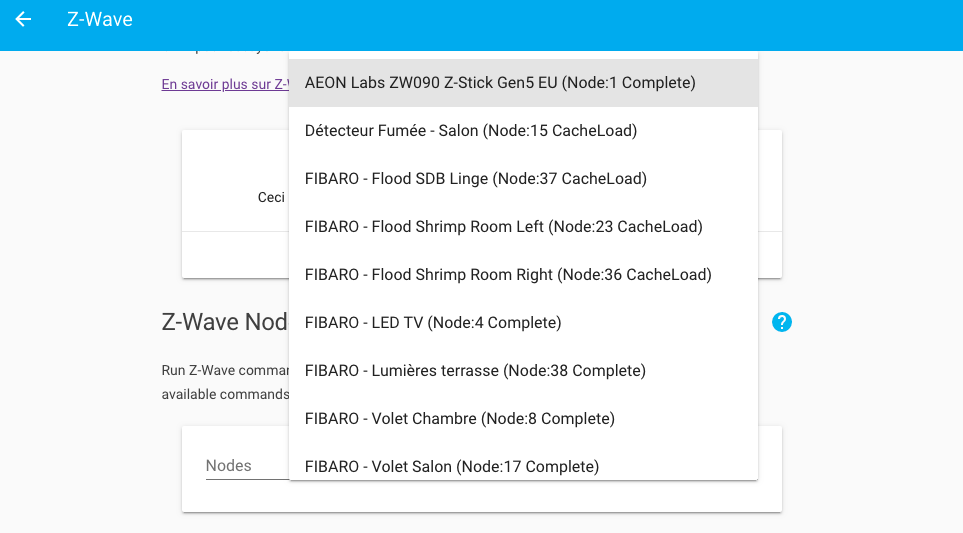Choose Détecteur Fumée - Salon node
The height and width of the screenshot is (533, 963).
(471, 131)
